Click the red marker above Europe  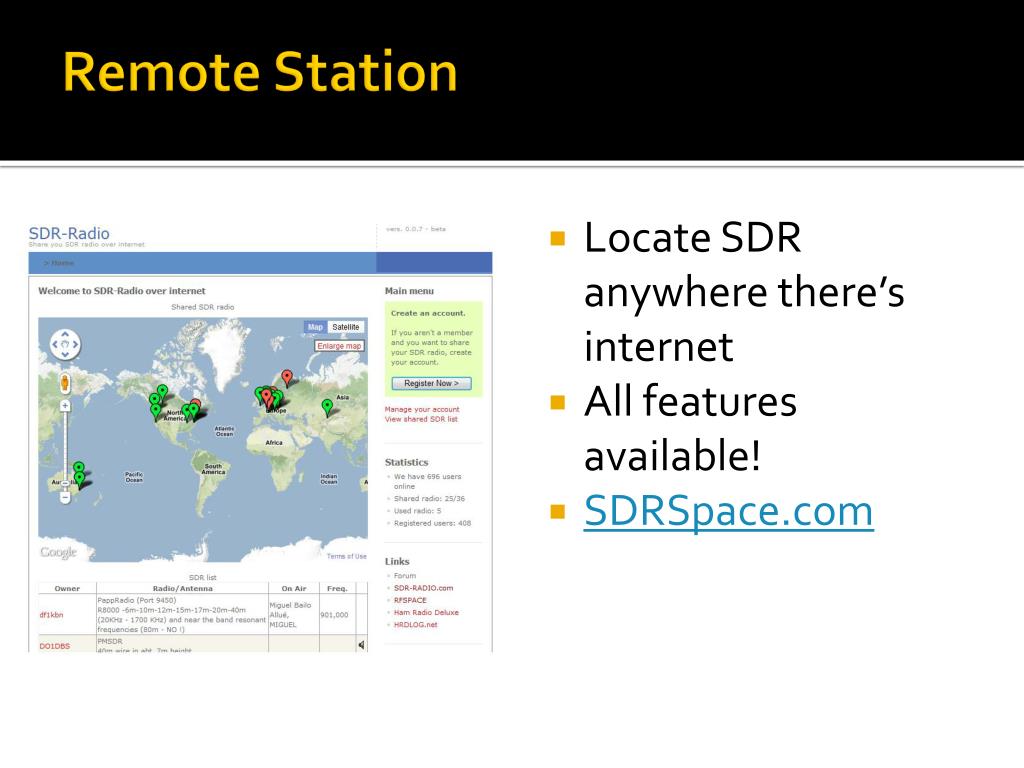click(x=287, y=377)
